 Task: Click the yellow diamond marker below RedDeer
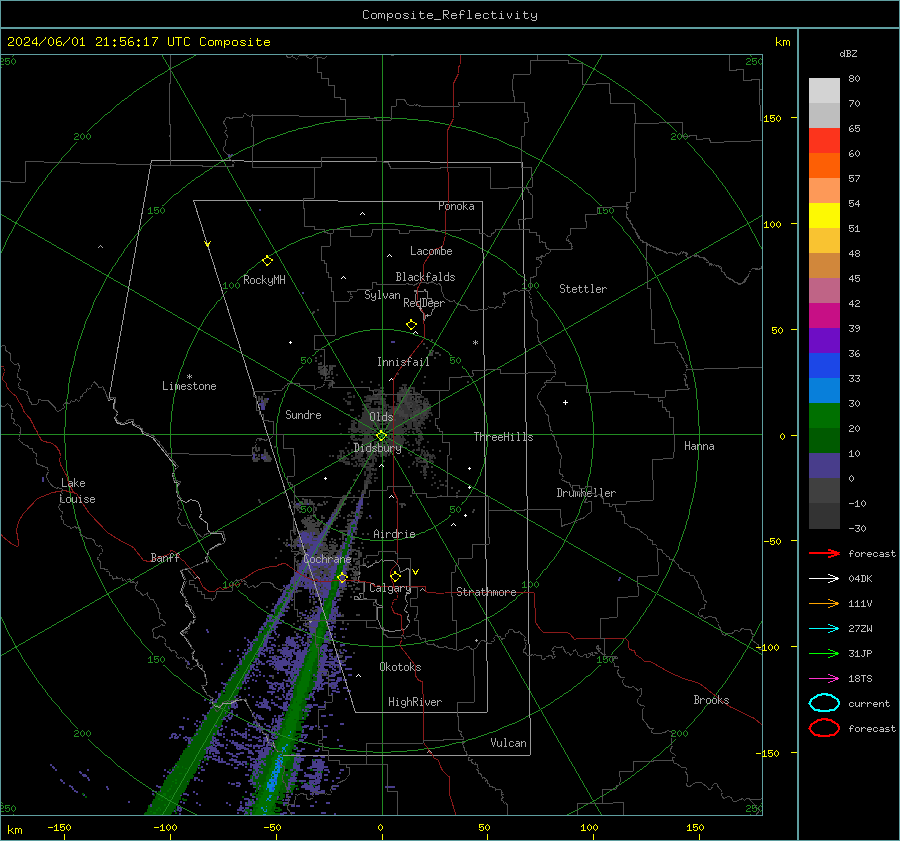pyautogui.click(x=411, y=325)
